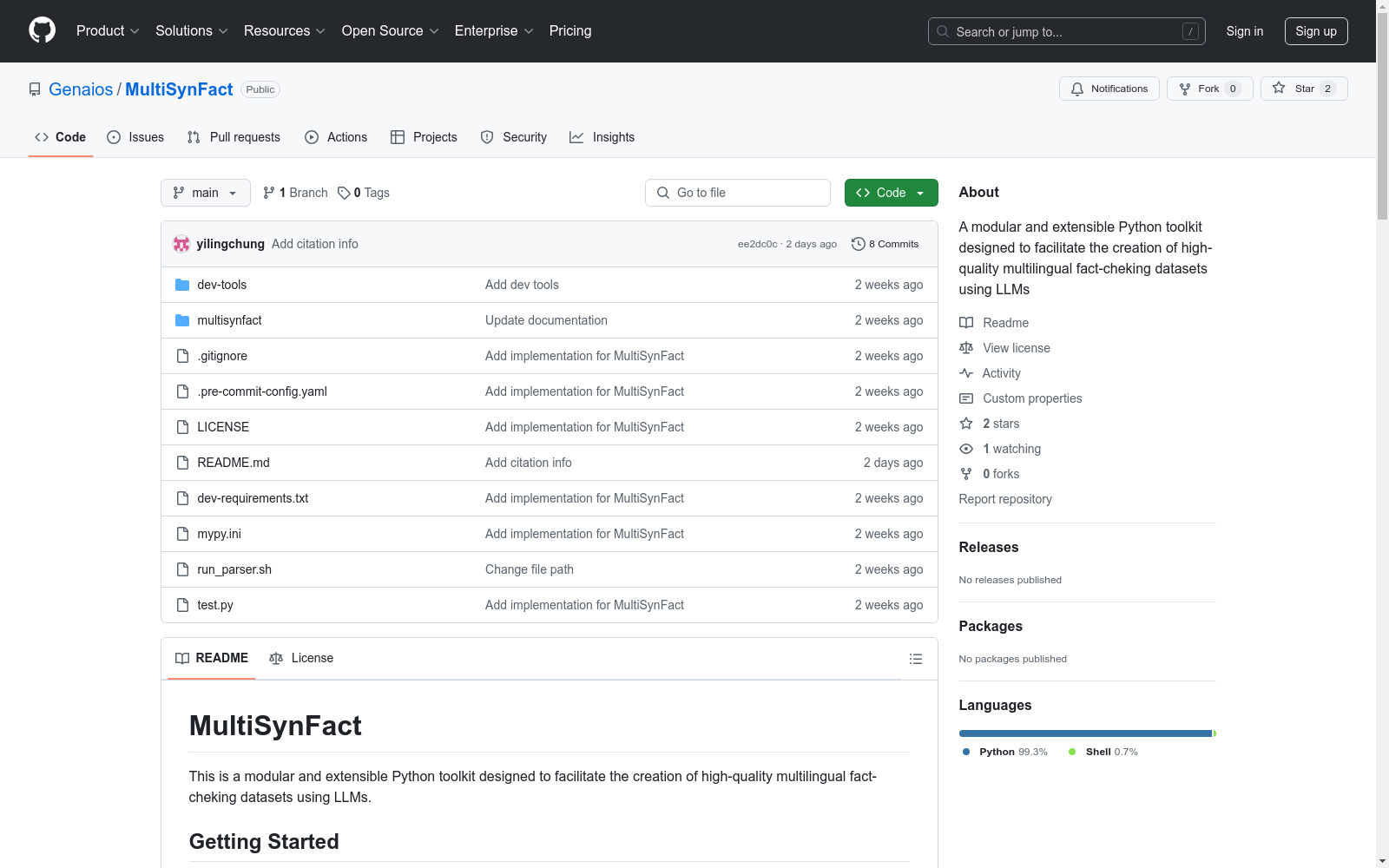Click the Sign up button
Image resolution: width=1389 pixels, height=868 pixels.
pos(1316,31)
